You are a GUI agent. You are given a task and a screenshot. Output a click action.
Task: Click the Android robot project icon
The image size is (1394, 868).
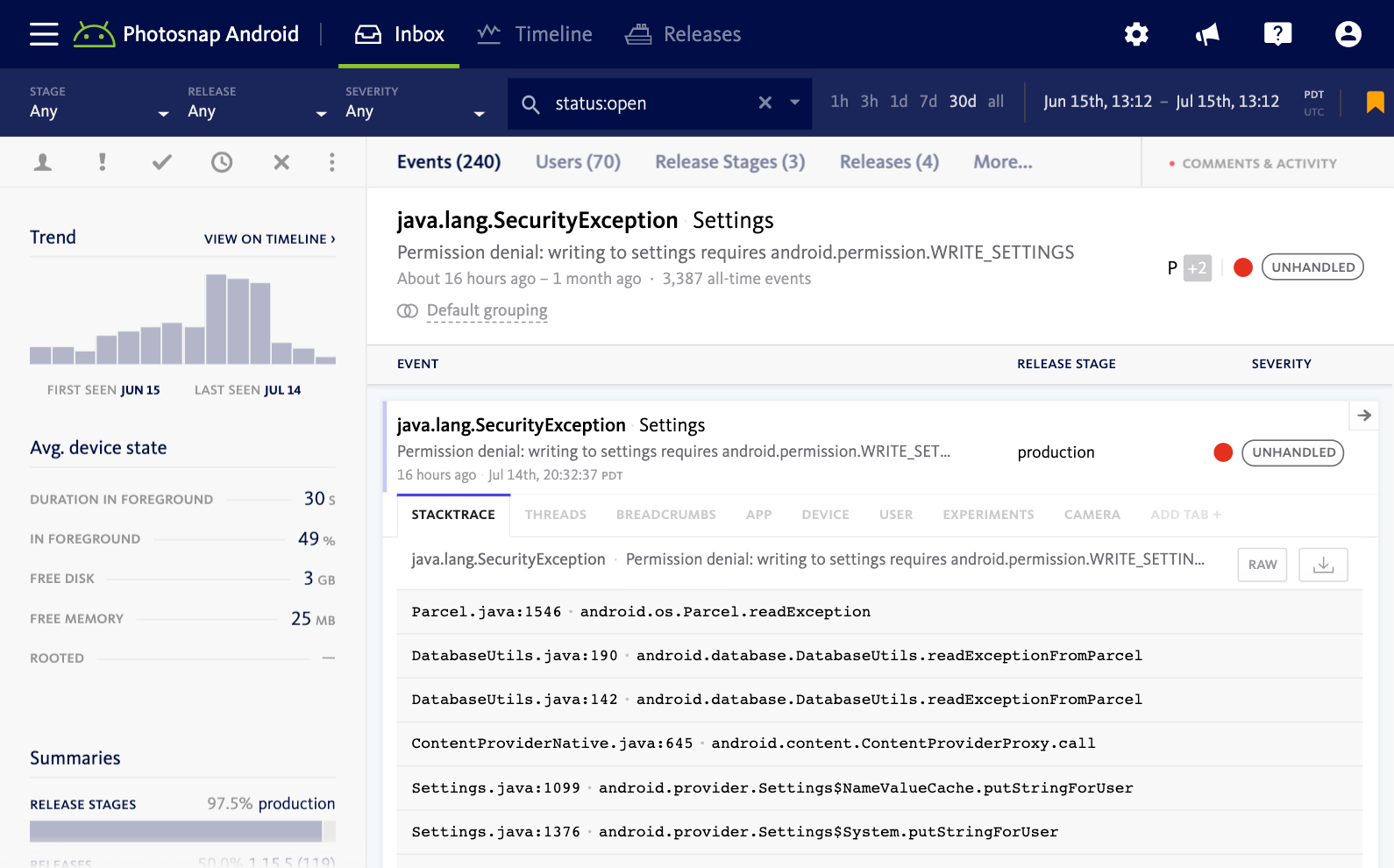94,34
